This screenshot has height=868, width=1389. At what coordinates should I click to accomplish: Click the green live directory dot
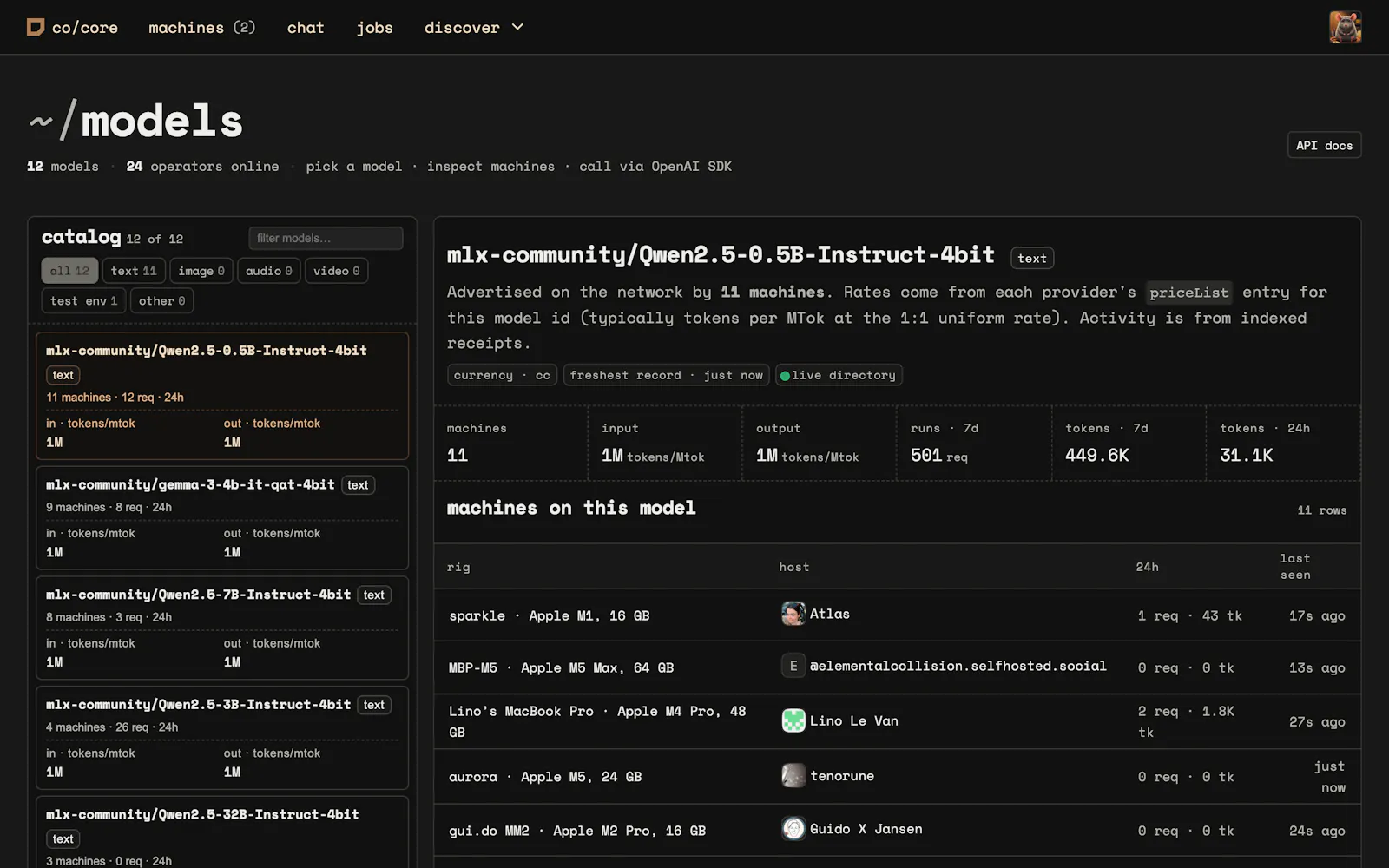tap(785, 376)
